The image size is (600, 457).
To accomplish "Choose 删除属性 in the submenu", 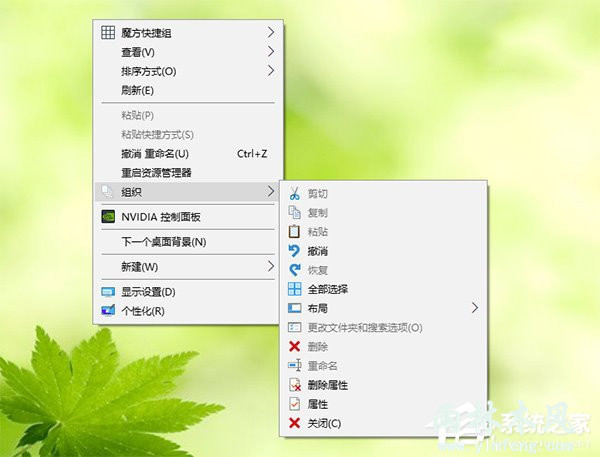I will [383, 385].
